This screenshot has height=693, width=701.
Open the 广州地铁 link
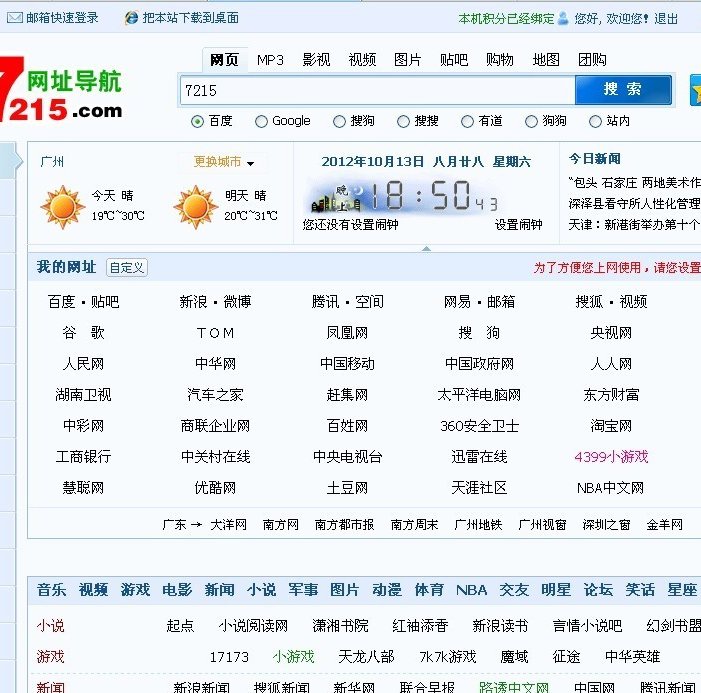click(478, 524)
